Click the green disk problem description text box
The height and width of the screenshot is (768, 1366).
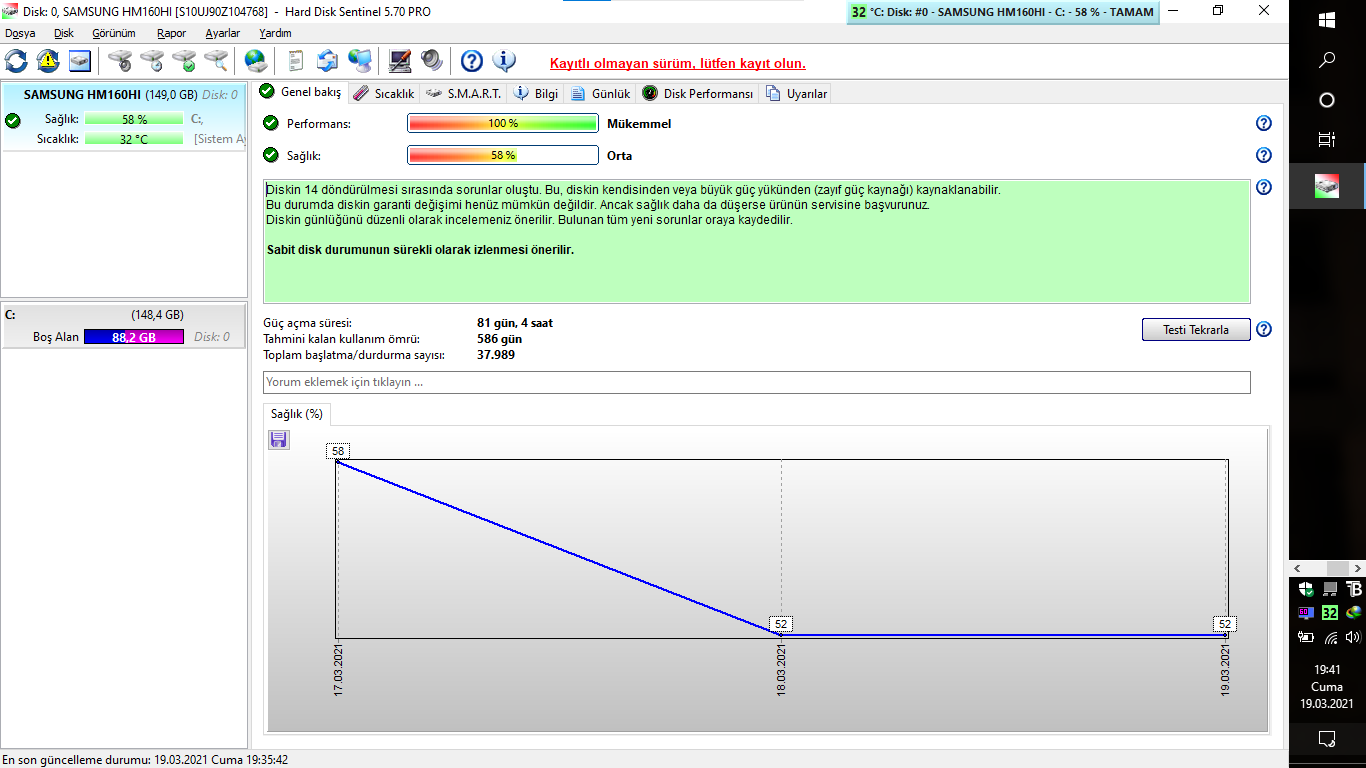(757, 241)
